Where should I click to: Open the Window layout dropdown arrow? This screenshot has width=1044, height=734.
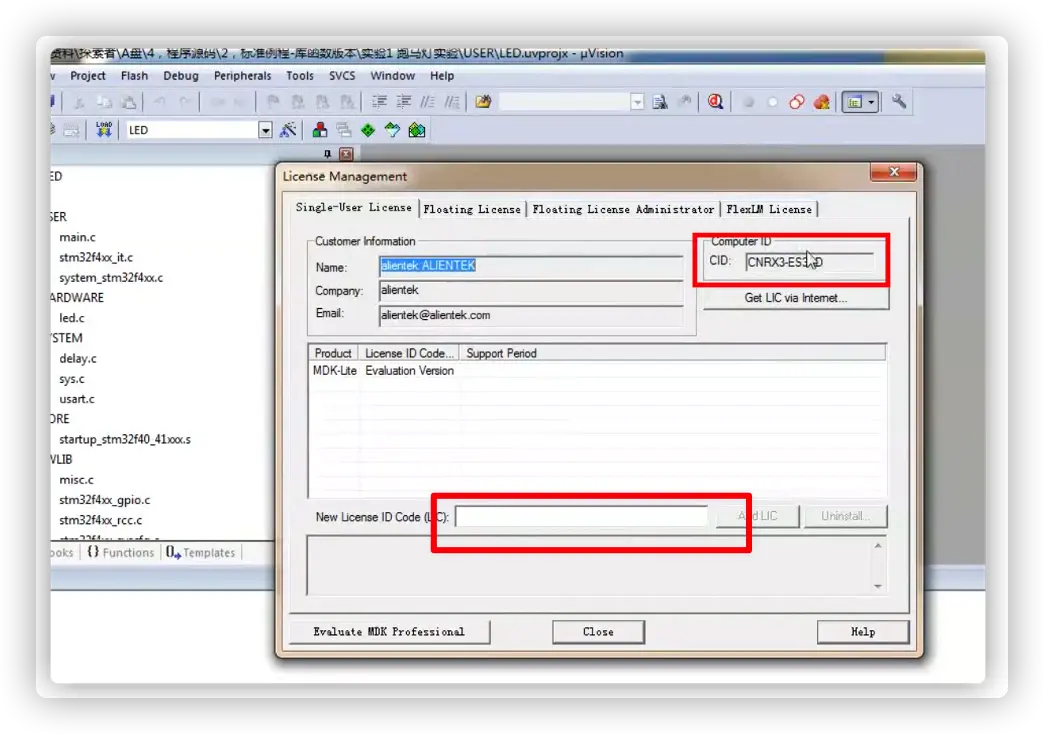pos(872,102)
